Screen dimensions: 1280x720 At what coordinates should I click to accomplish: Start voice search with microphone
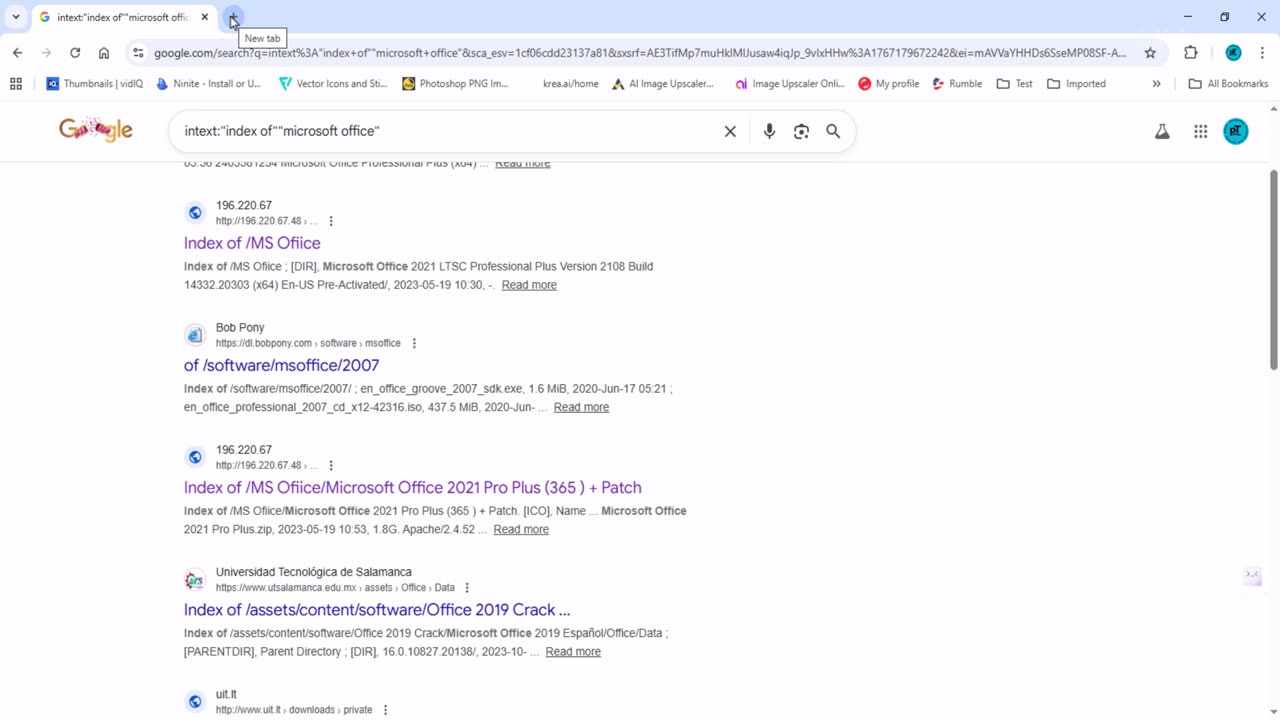[x=769, y=131]
